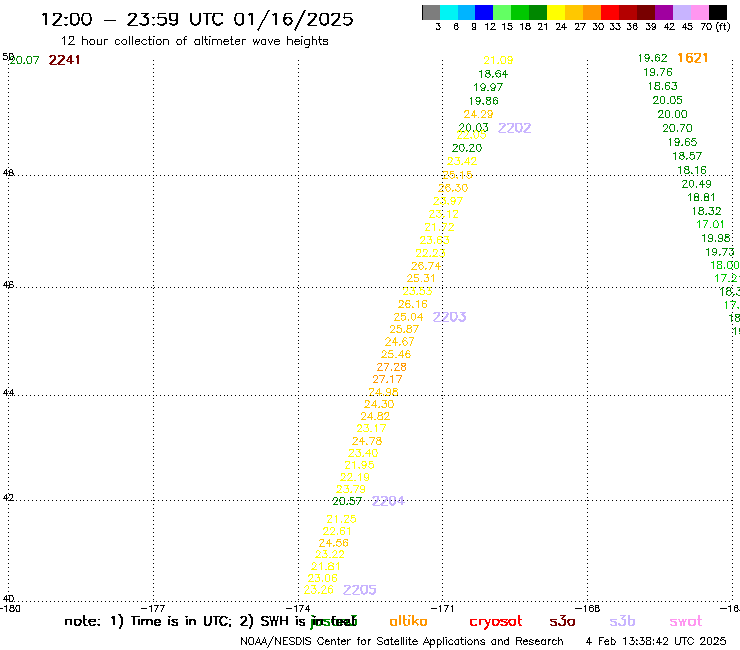740x650 pixels.
Task: Click the 2202 s3b time label
Action: (514, 128)
